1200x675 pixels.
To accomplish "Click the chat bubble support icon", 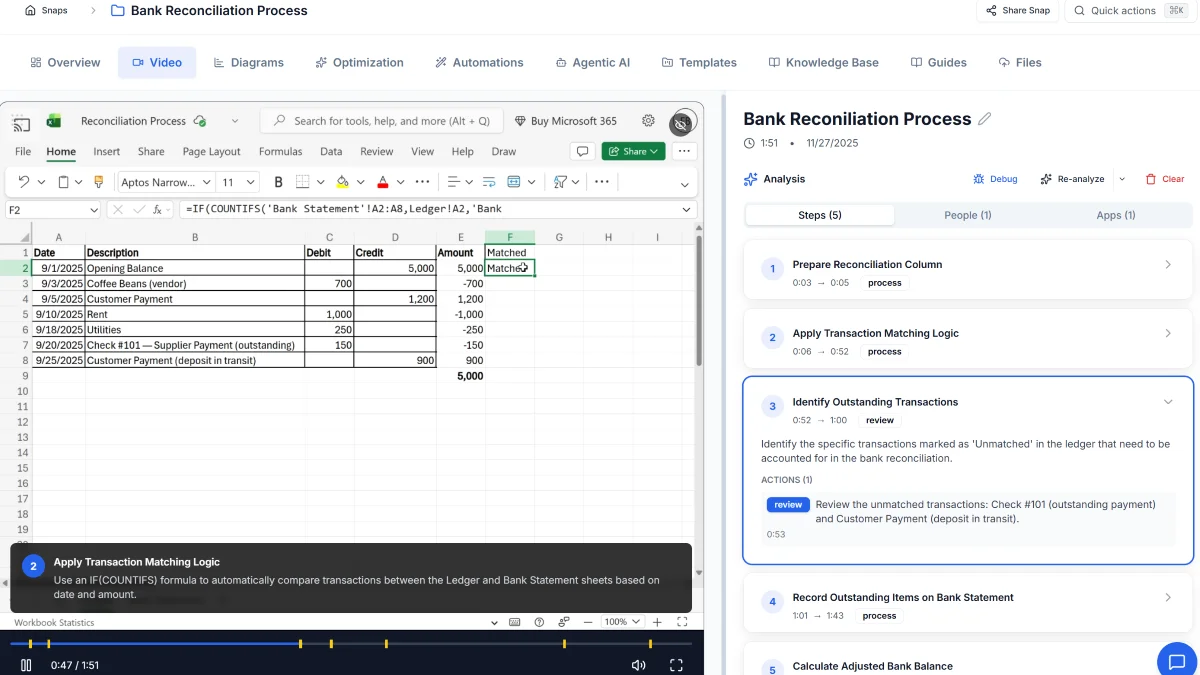I will 1177,662.
